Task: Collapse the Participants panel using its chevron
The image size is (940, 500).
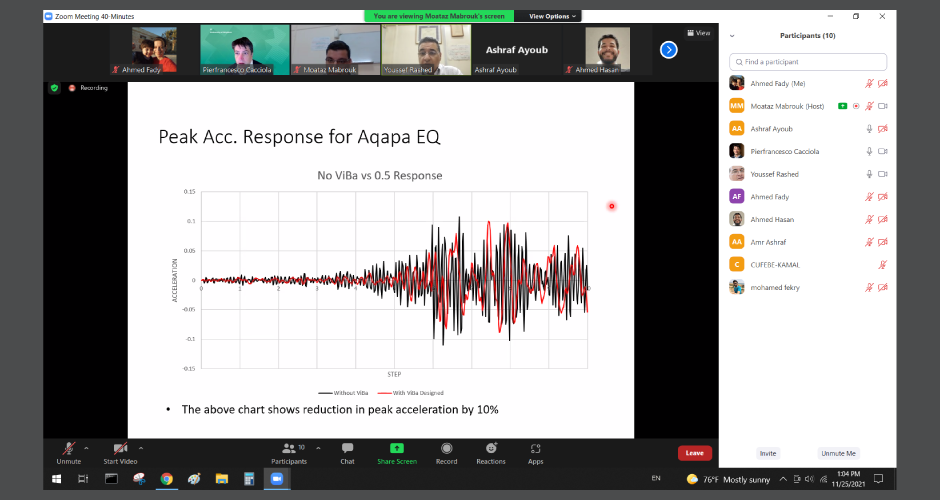Action: [x=732, y=36]
